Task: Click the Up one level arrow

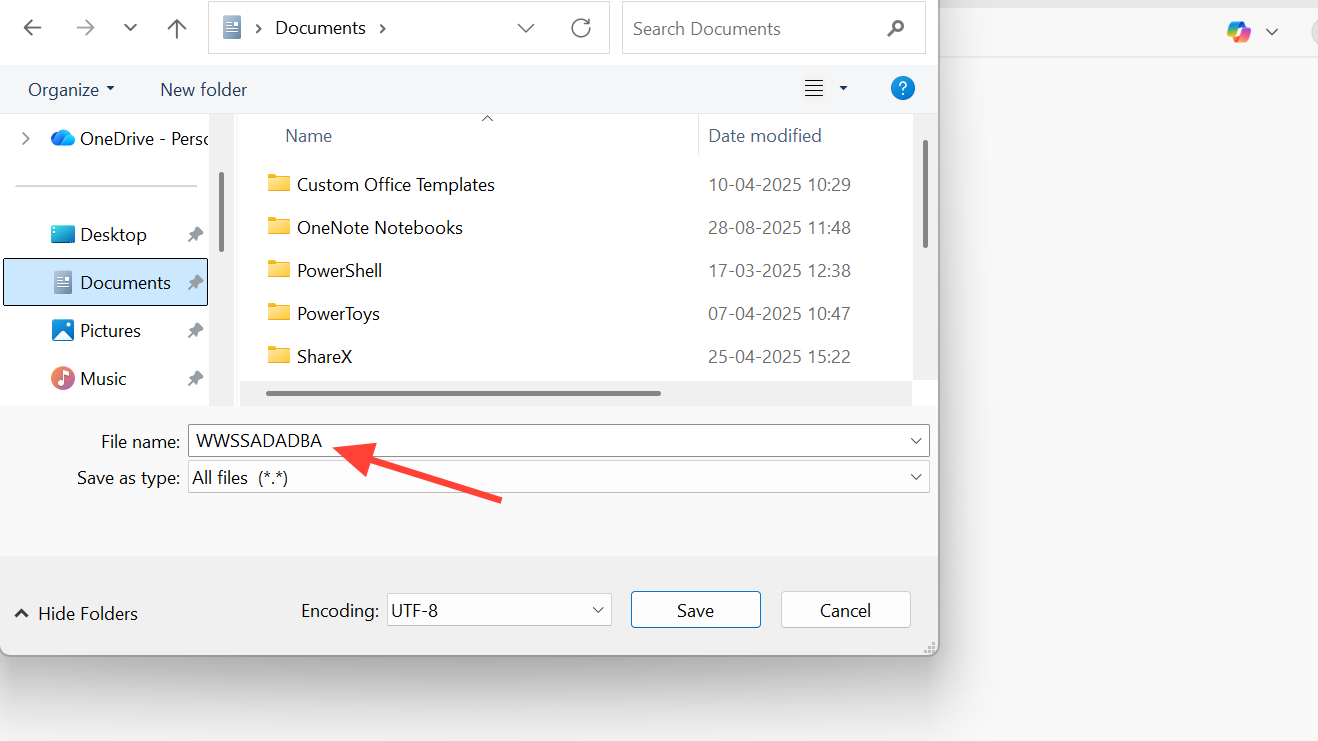Action: pos(177,28)
